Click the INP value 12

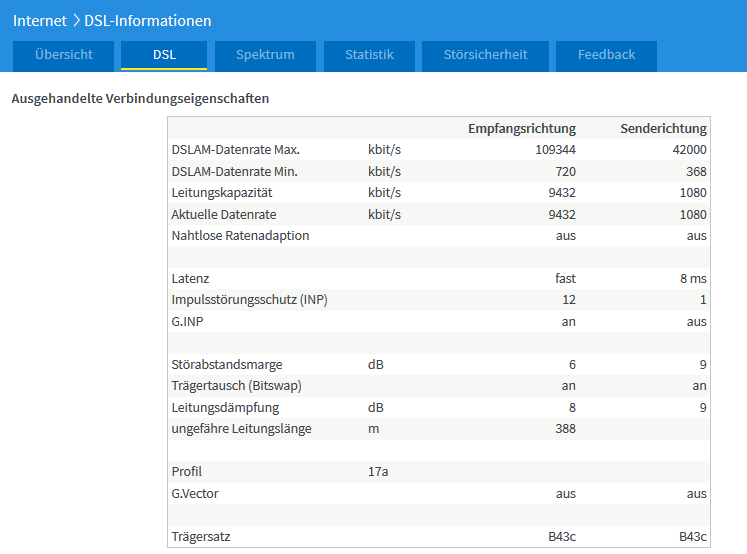[569, 300]
